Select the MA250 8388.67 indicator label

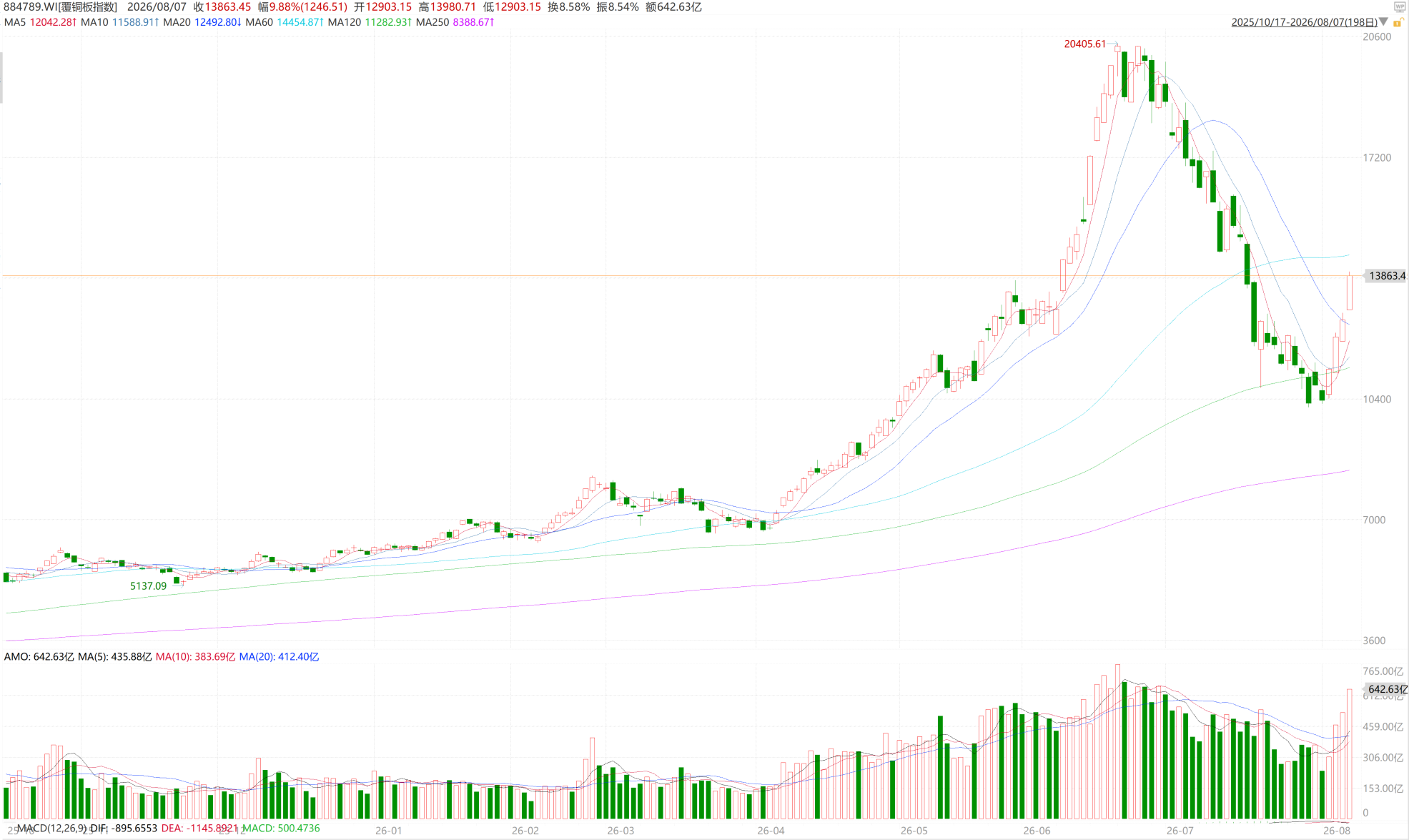click(x=455, y=22)
